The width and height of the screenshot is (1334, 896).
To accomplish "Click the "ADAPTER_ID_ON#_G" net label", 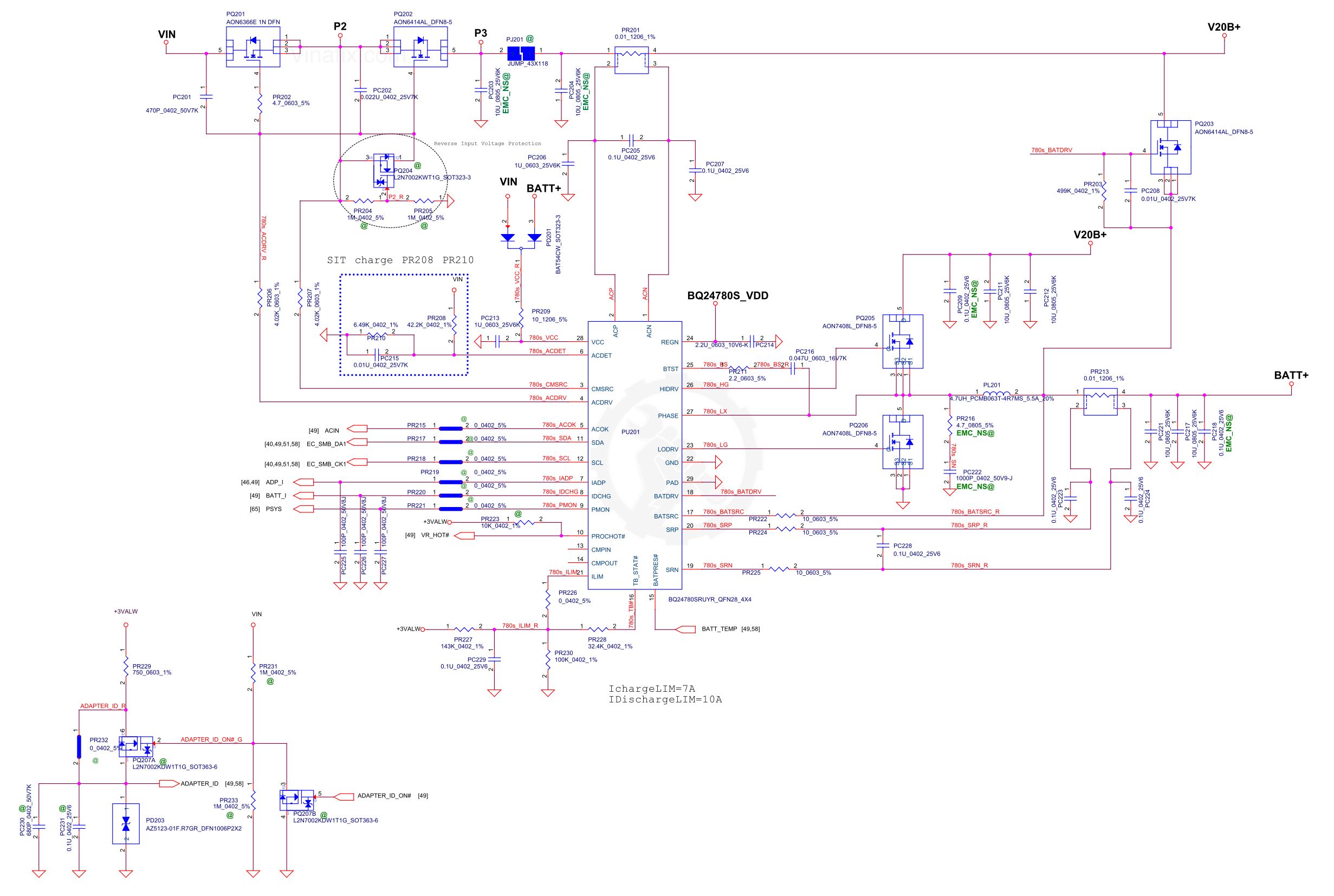I will point(211,739).
